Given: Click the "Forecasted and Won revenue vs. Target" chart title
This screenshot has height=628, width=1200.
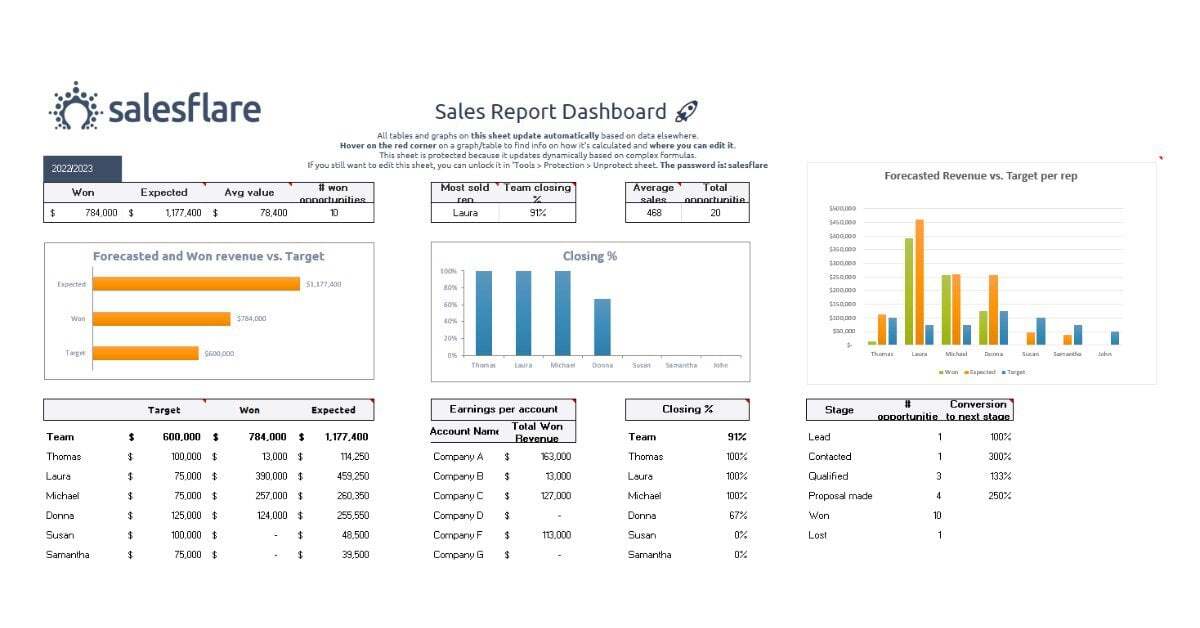Looking at the screenshot, I should coord(207,256).
